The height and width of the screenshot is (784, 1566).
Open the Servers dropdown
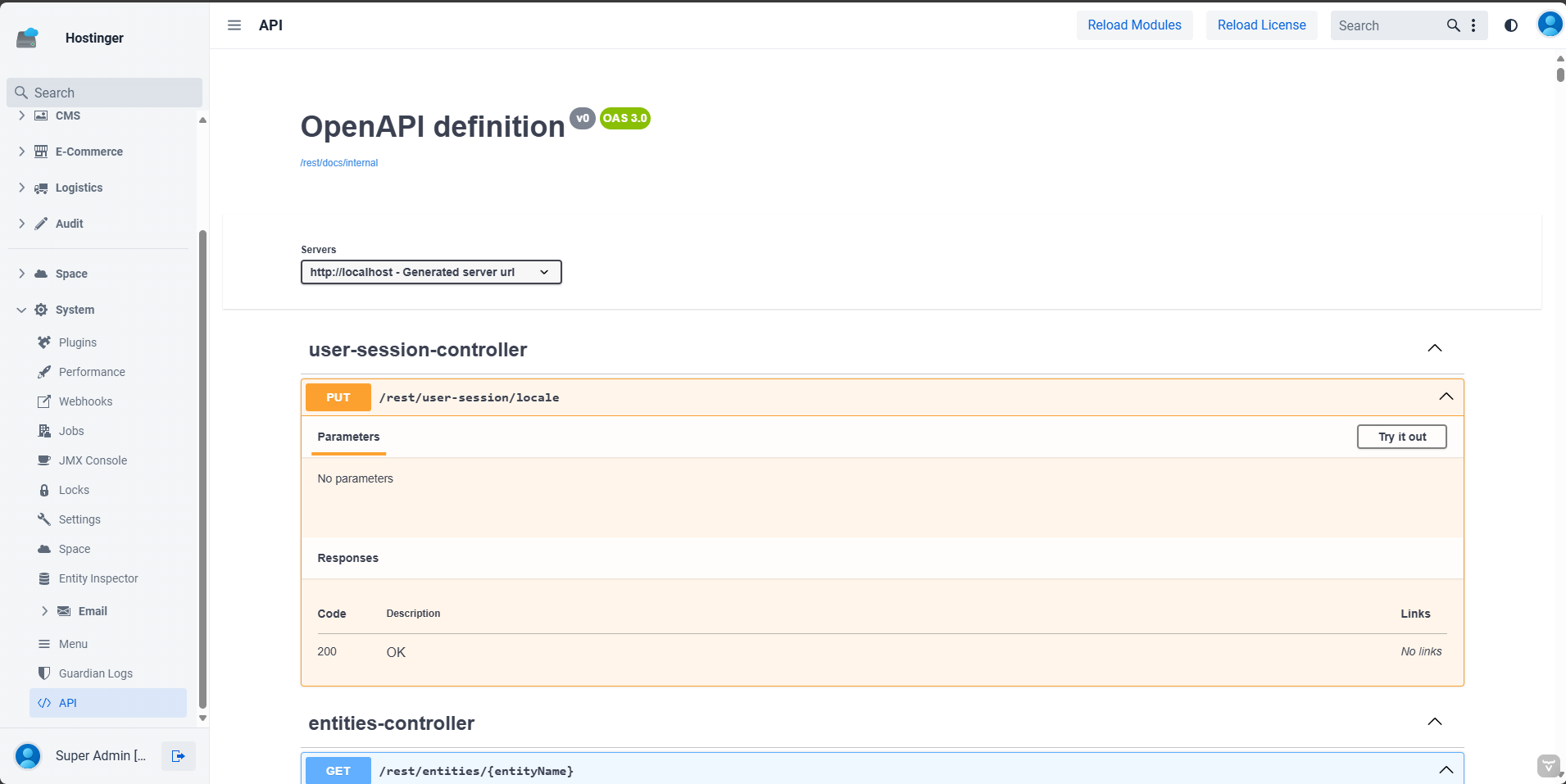point(431,272)
